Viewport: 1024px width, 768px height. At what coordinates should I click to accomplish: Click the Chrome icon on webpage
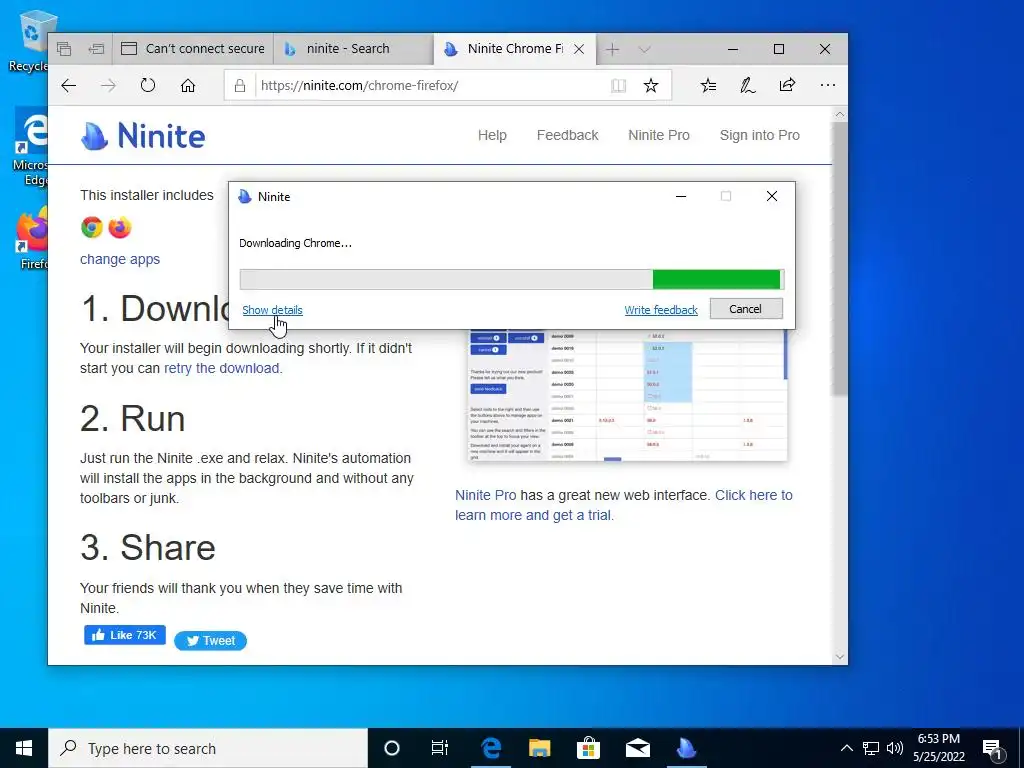[92, 227]
